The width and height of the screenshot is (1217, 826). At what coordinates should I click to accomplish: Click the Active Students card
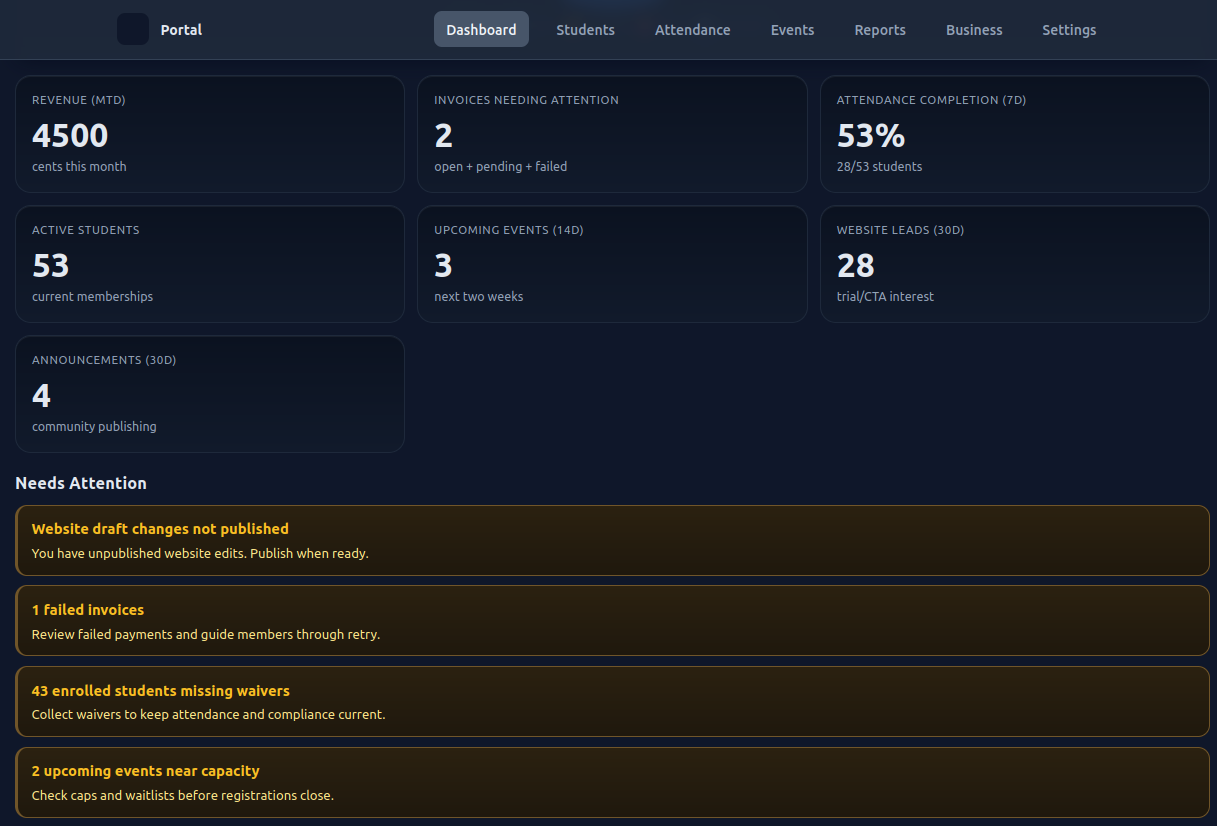210,264
